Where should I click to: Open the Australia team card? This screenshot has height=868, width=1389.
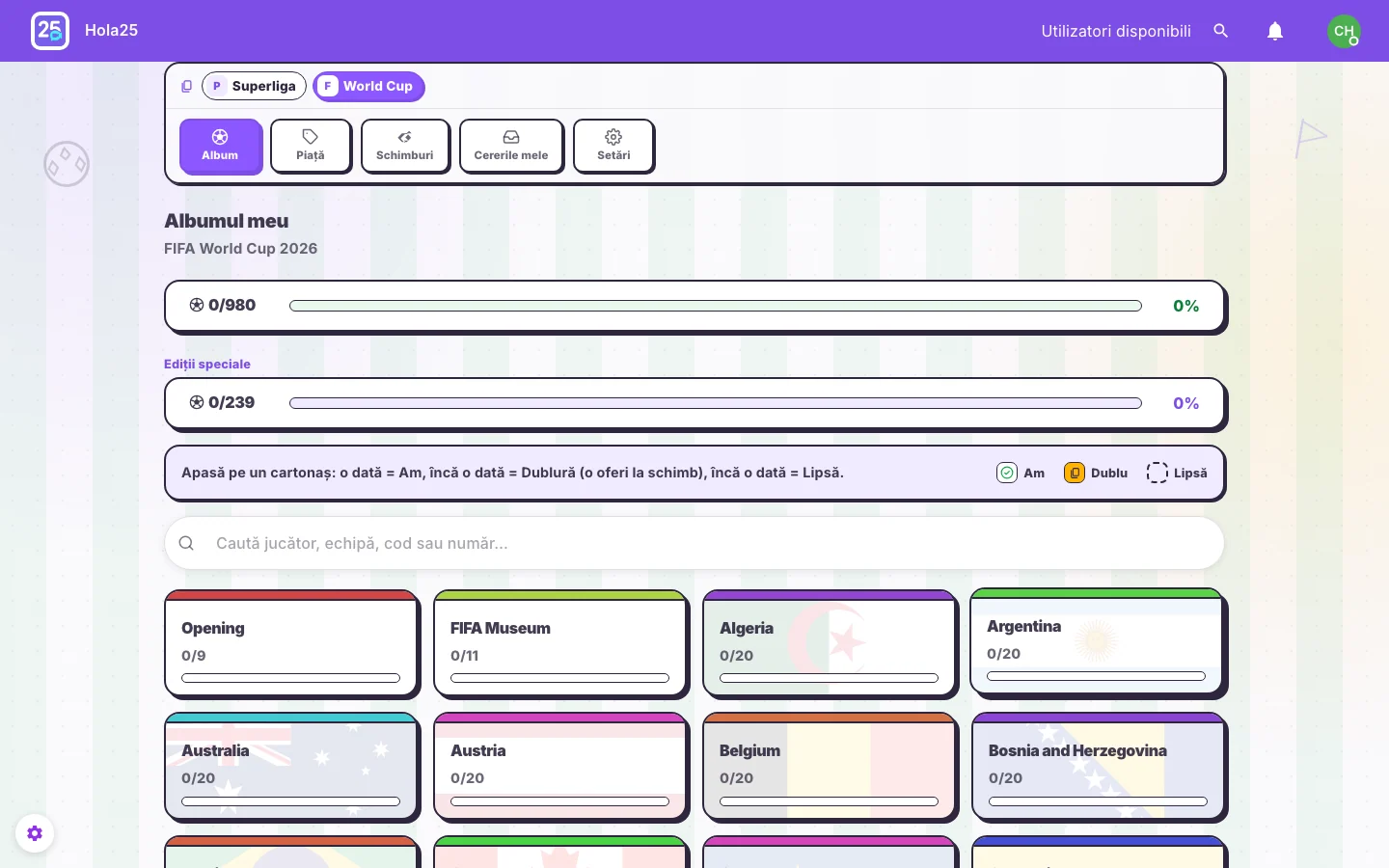coord(291,766)
